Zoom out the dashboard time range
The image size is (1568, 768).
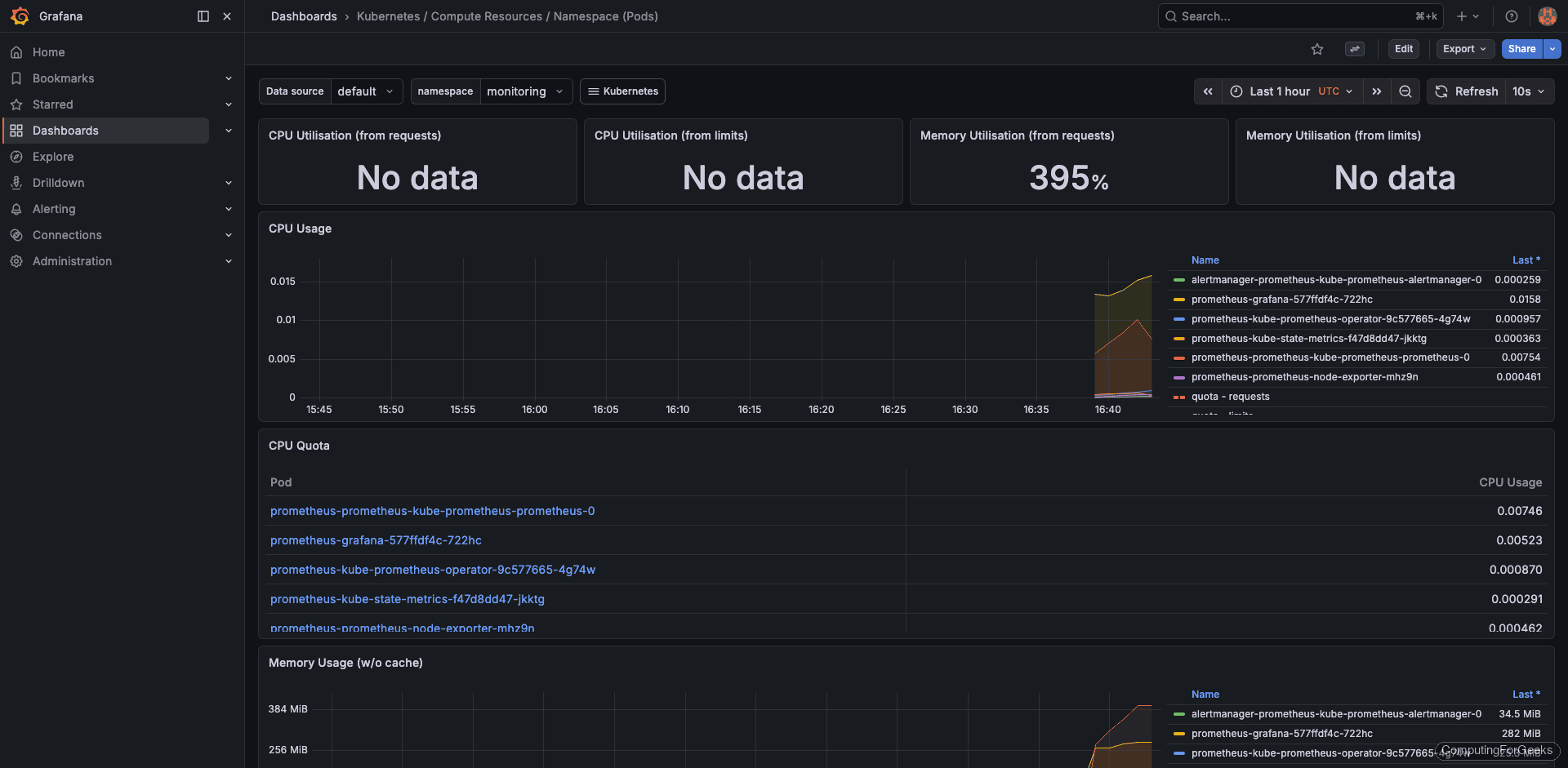(x=1405, y=91)
